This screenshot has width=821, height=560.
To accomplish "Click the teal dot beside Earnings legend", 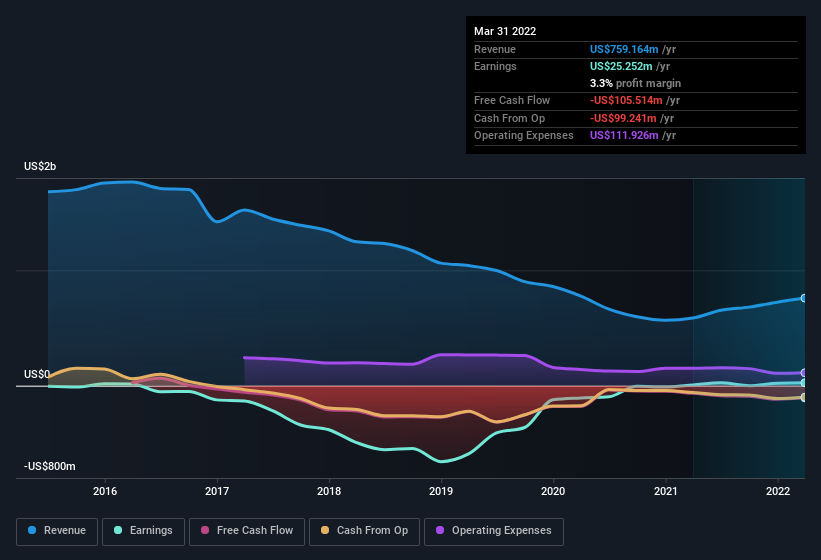I will (118, 530).
